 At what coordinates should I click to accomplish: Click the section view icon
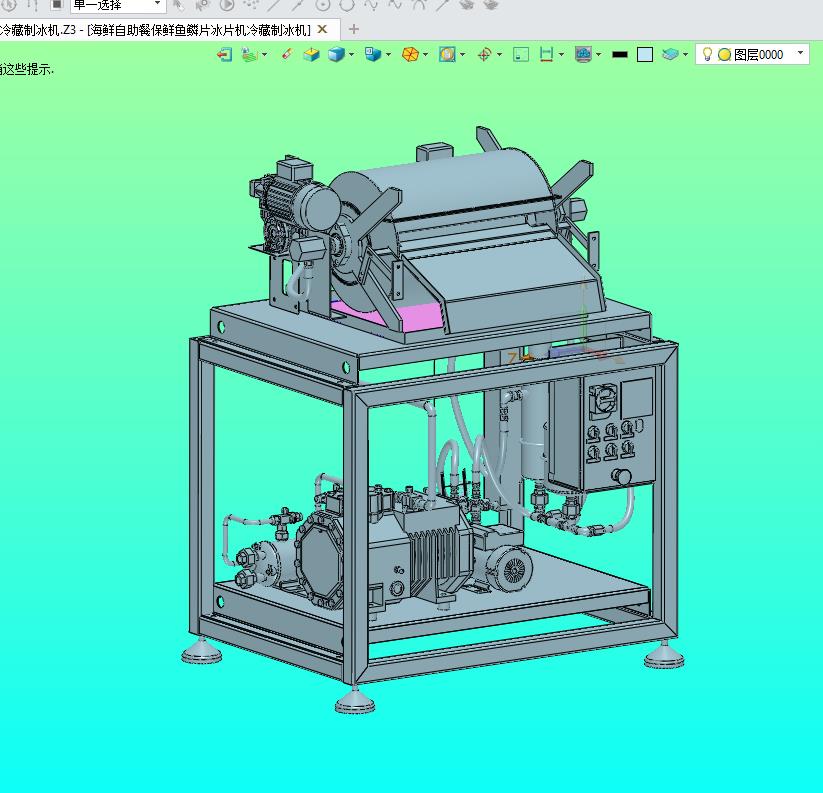tap(447, 54)
